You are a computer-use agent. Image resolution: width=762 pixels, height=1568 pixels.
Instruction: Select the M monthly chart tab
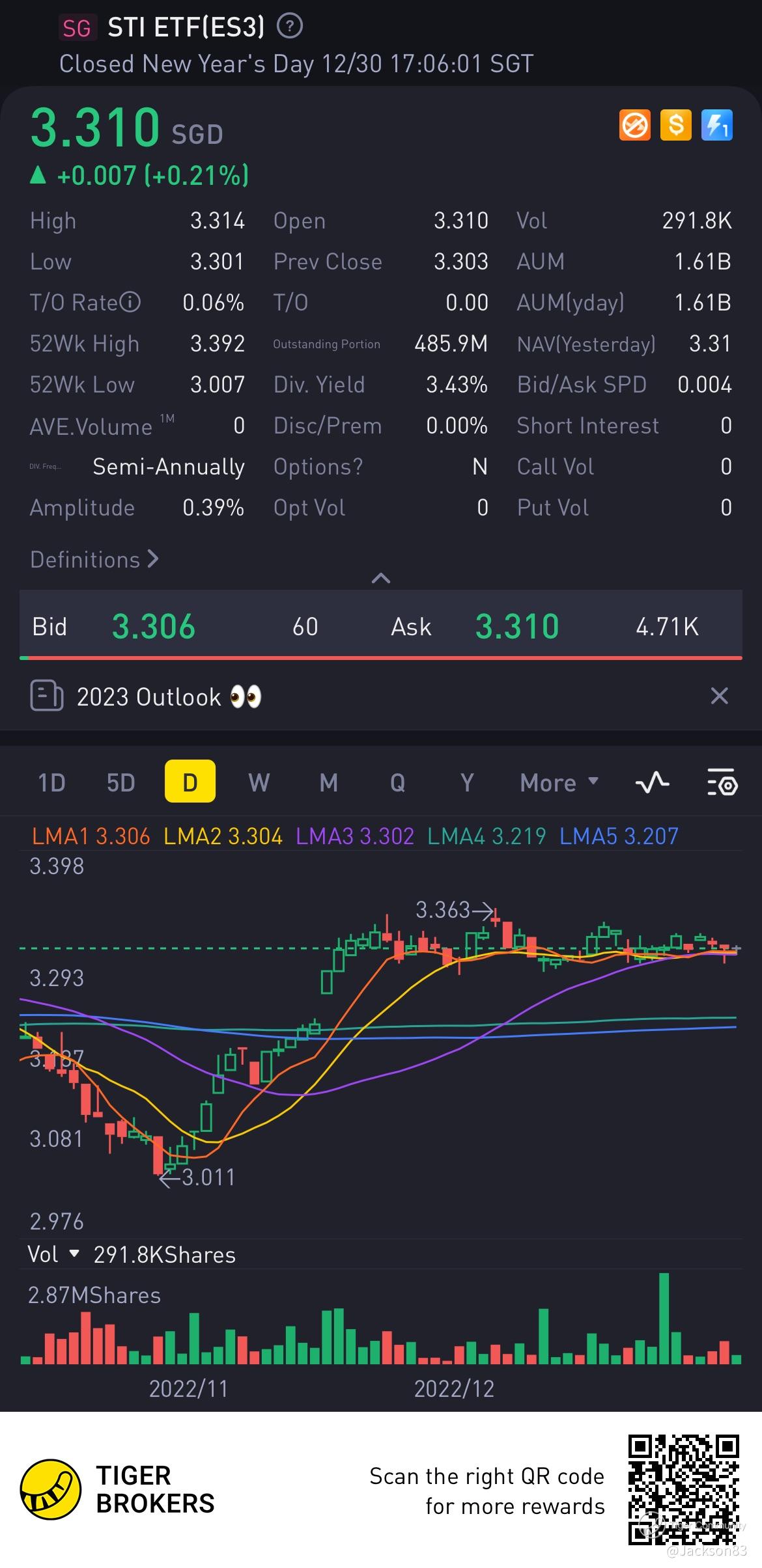[329, 782]
